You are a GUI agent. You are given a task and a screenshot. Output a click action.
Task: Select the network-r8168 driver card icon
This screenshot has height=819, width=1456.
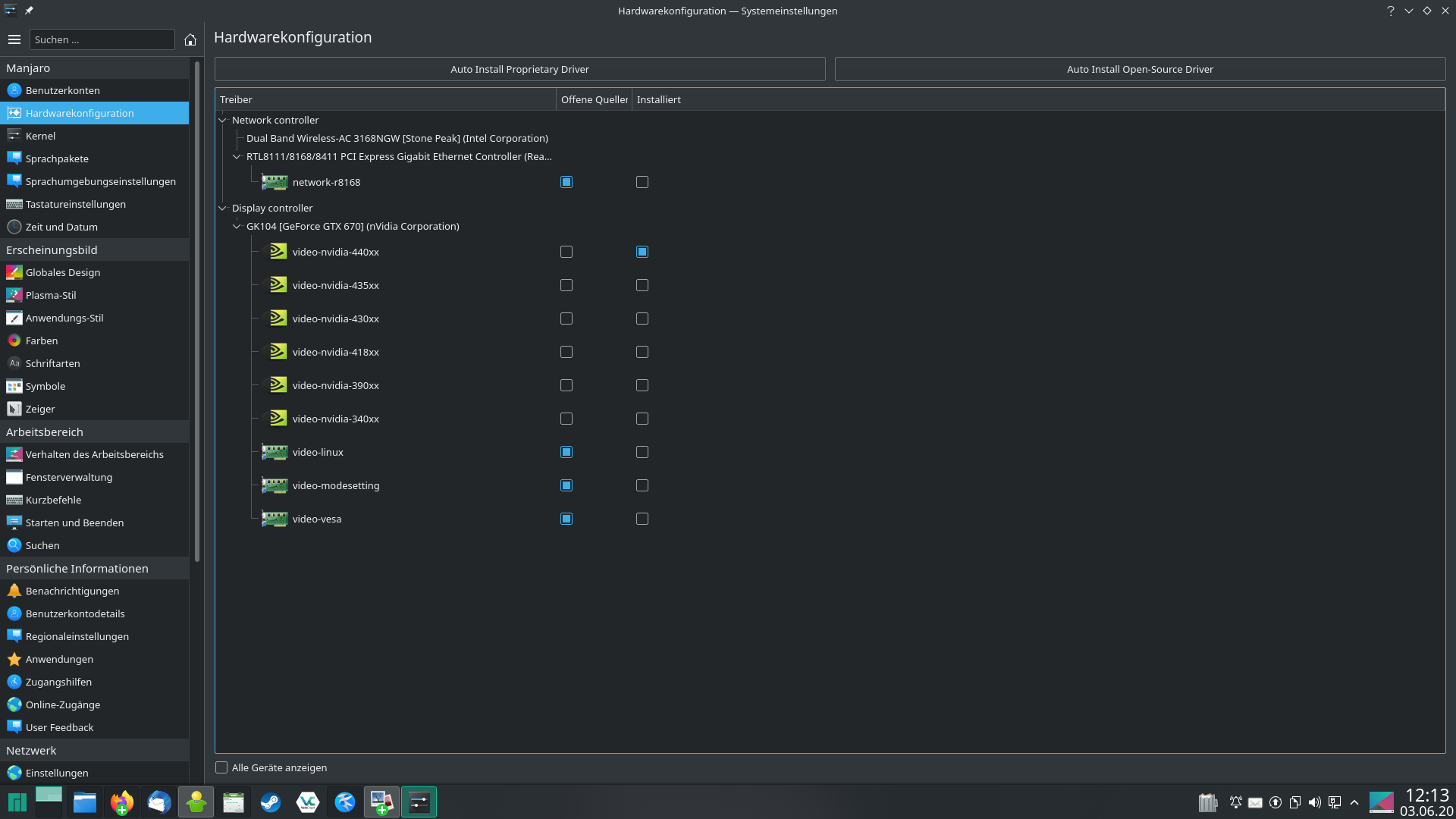click(x=275, y=182)
